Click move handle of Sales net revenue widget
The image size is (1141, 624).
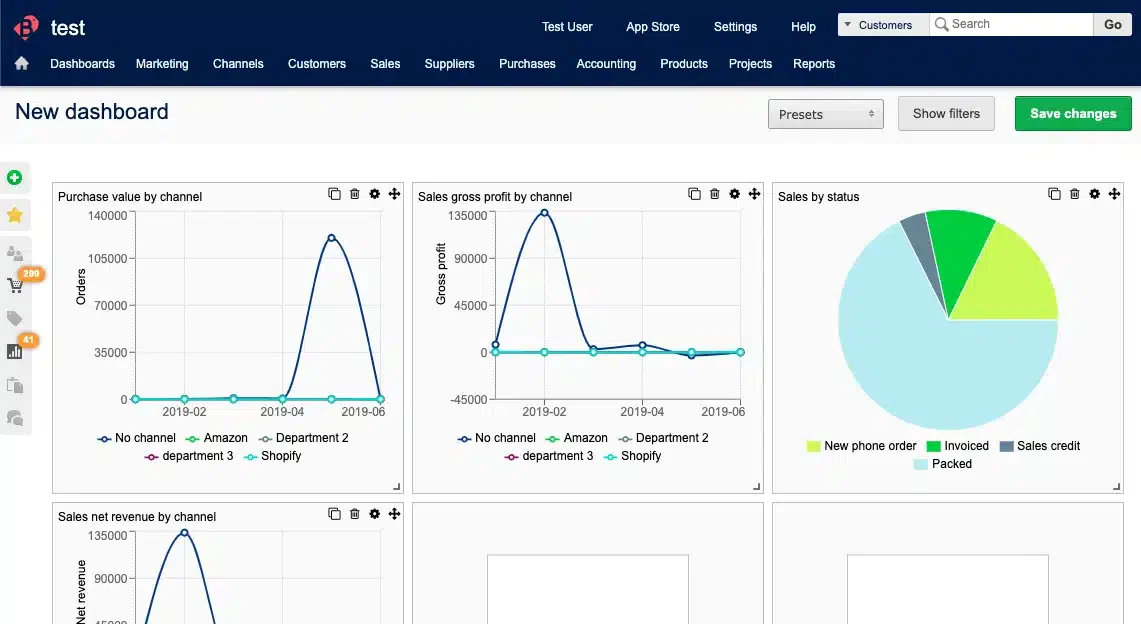tap(394, 514)
